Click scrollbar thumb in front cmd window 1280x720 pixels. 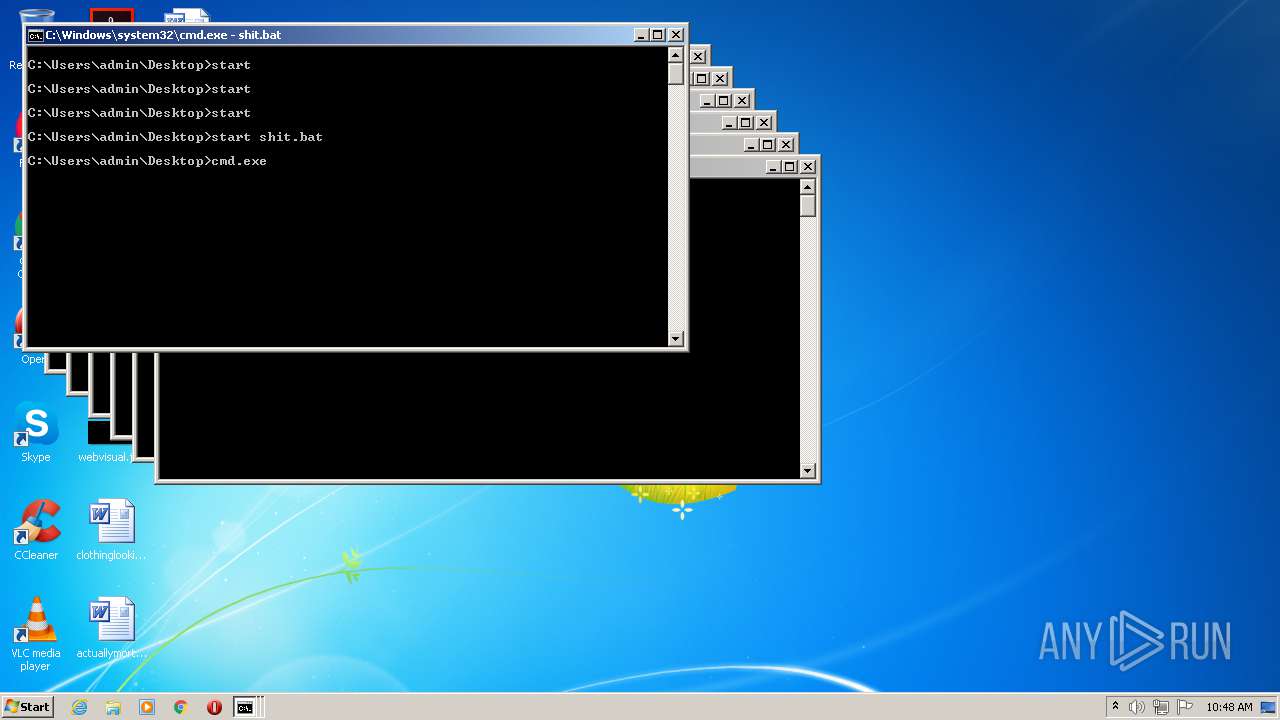(676, 74)
